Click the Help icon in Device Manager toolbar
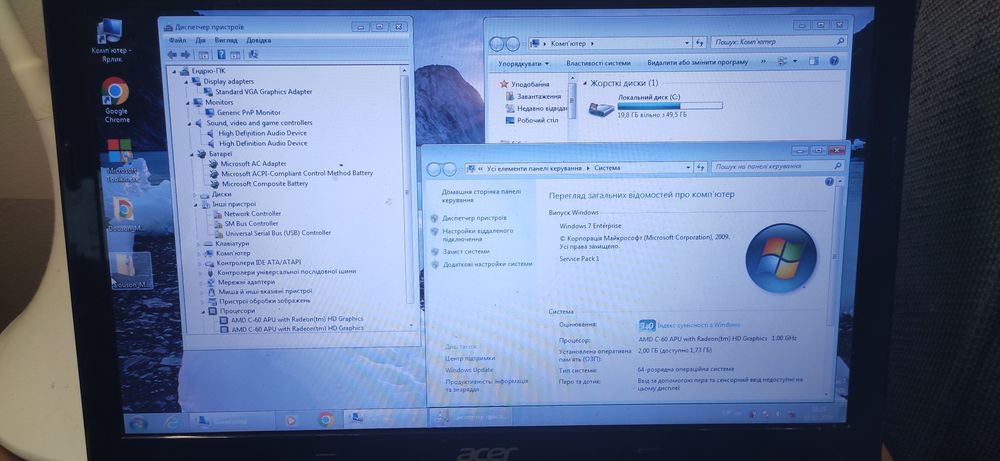The image size is (1000, 461). (221, 55)
